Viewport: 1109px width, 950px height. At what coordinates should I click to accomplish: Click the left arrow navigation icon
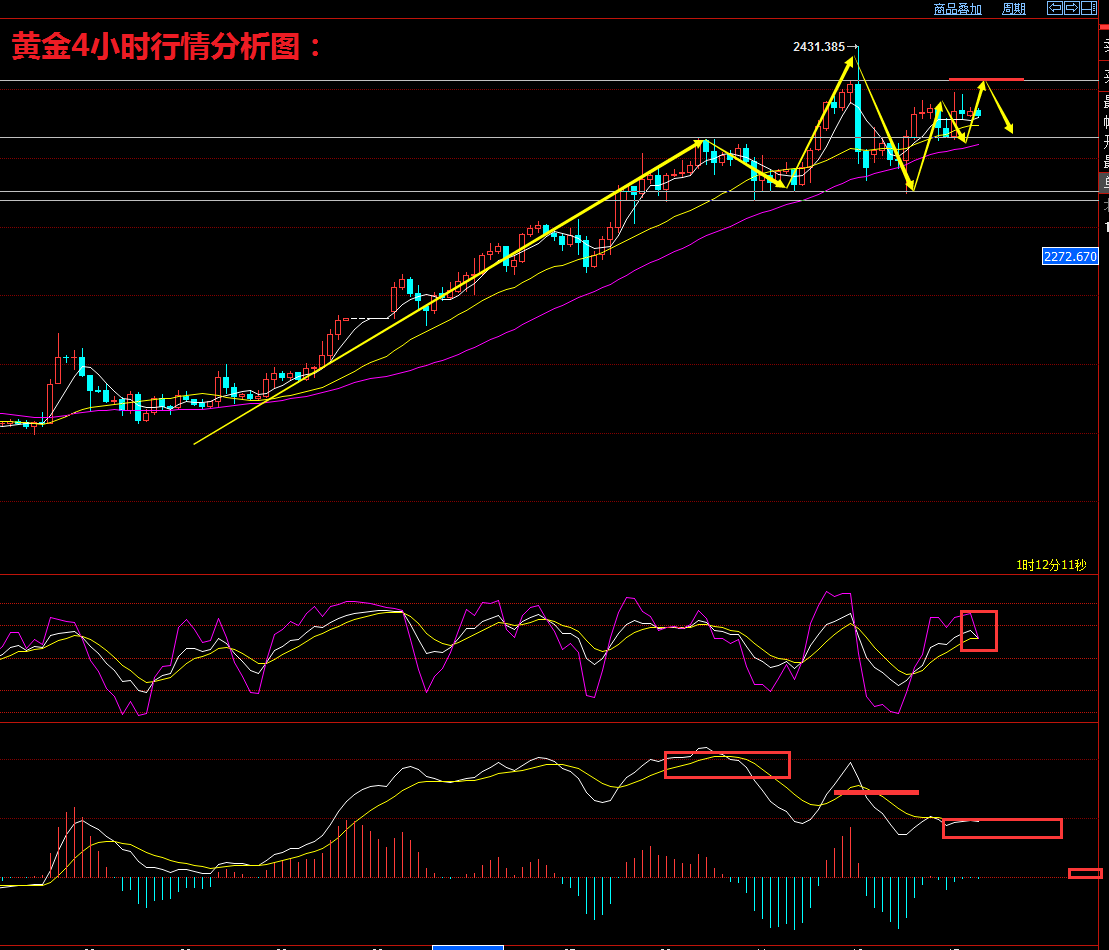pyautogui.click(x=1055, y=8)
